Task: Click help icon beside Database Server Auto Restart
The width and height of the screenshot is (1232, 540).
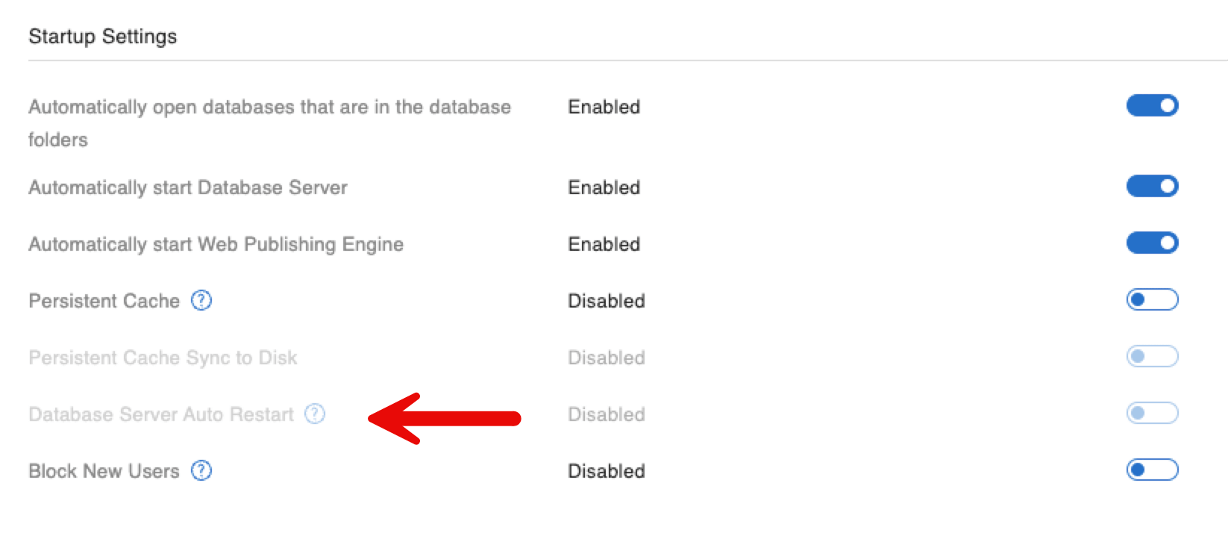Action: pos(315,413)
